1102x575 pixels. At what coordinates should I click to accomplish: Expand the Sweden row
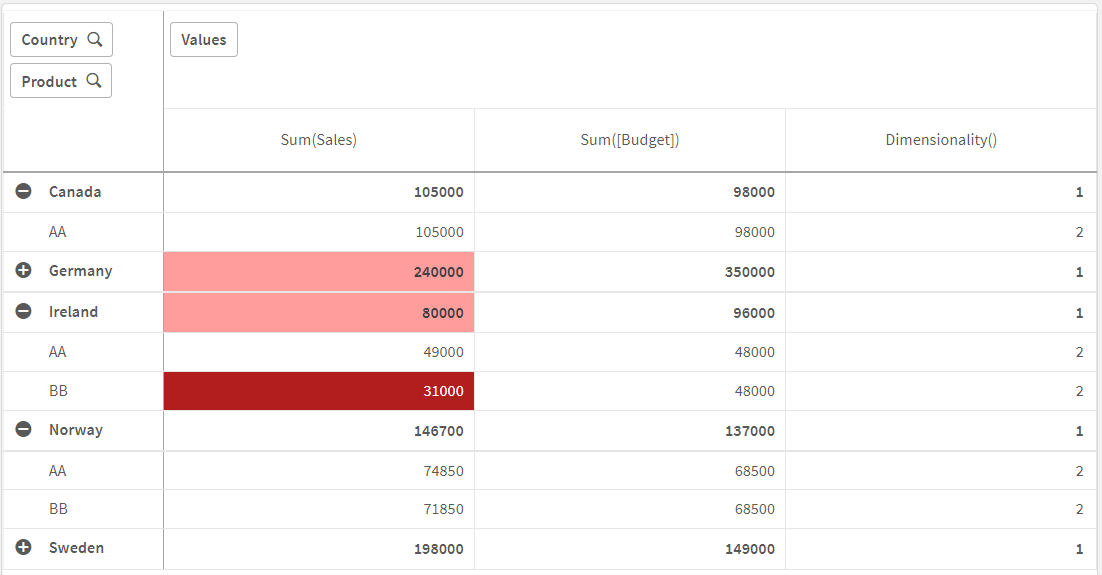click(24, 548)
